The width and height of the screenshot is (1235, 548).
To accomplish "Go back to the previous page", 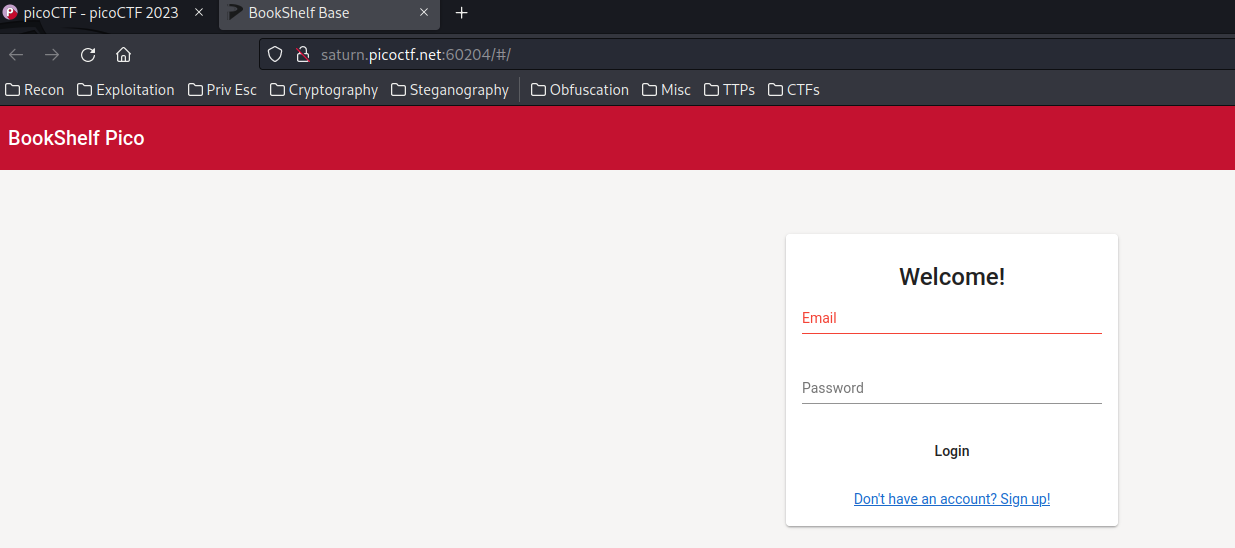I will pos(16,54).
